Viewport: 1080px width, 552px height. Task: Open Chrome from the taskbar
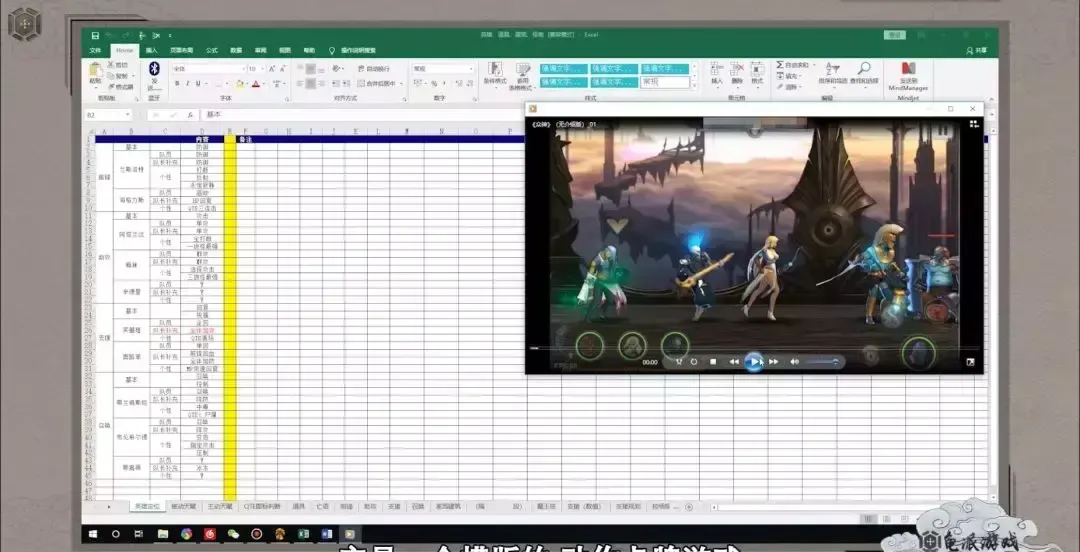186,533
